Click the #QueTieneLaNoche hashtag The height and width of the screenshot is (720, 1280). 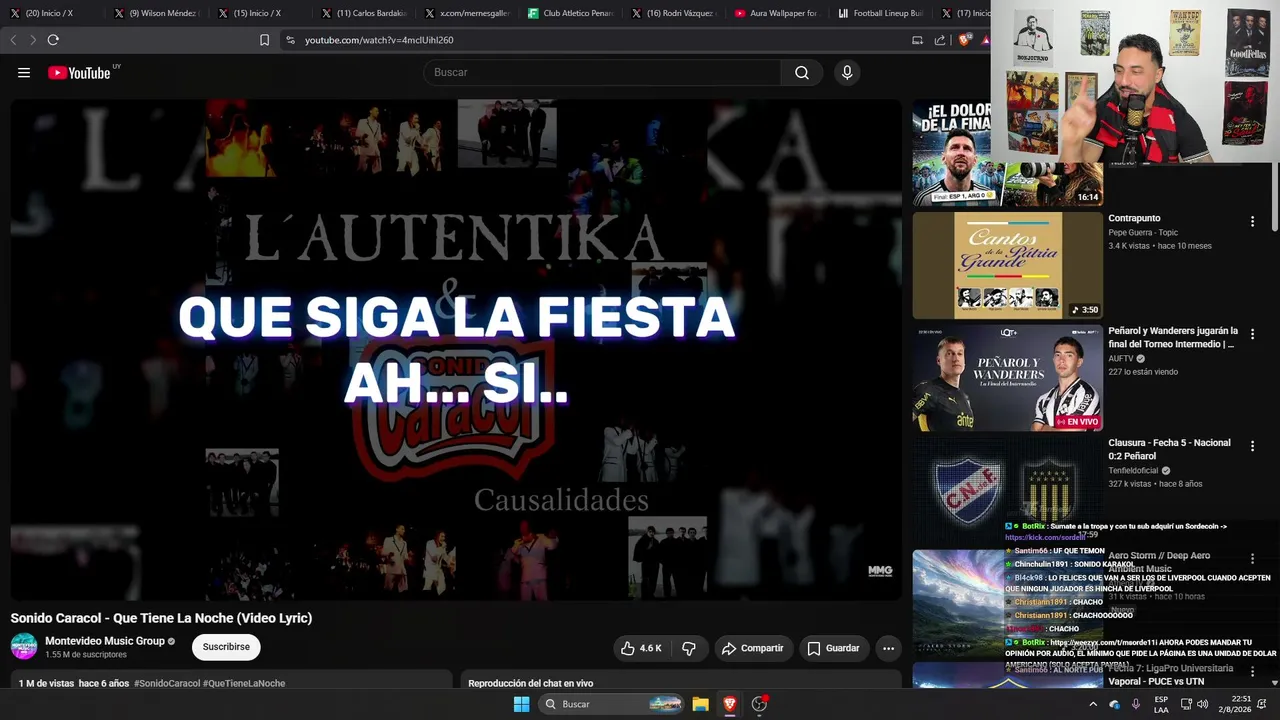point(244,683)
